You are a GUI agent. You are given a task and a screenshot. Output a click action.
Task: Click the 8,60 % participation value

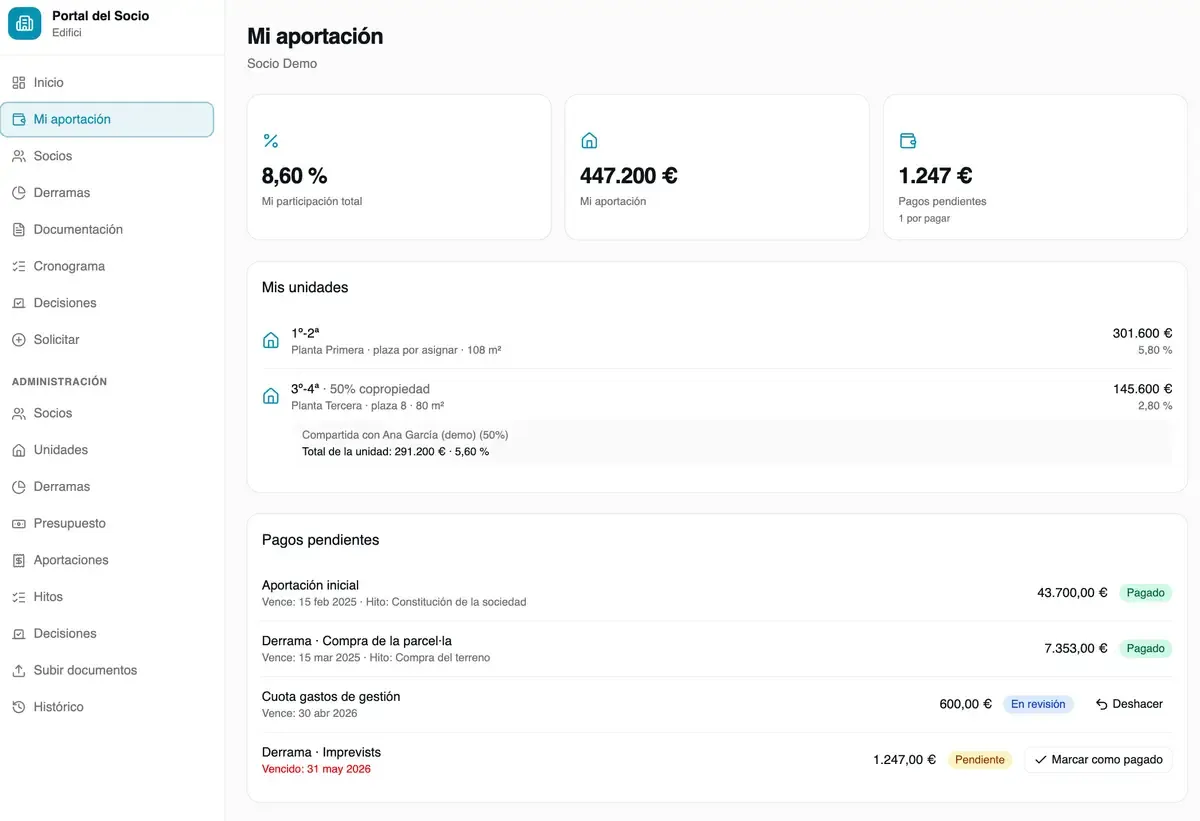pos(295,176)
